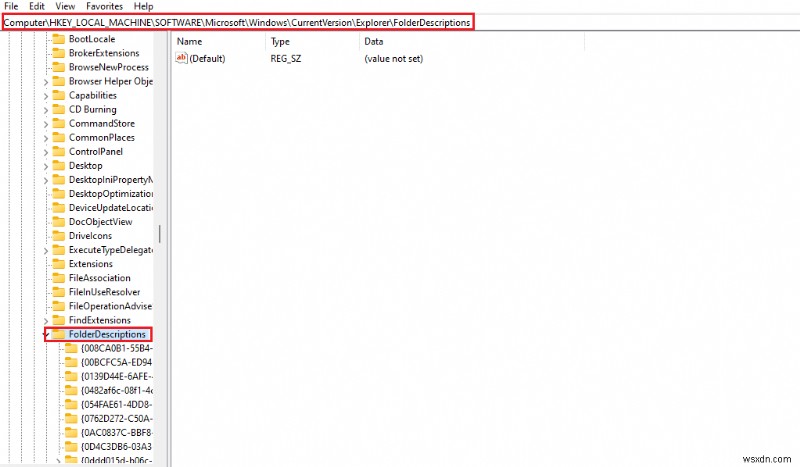
Task: Select the ExecuteTypeDelegates key
Action: tap(111, 250)
